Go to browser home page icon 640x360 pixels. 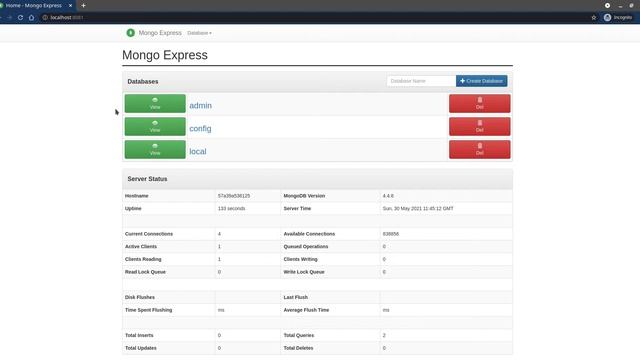pyautogui.click(x=31, y=18)
